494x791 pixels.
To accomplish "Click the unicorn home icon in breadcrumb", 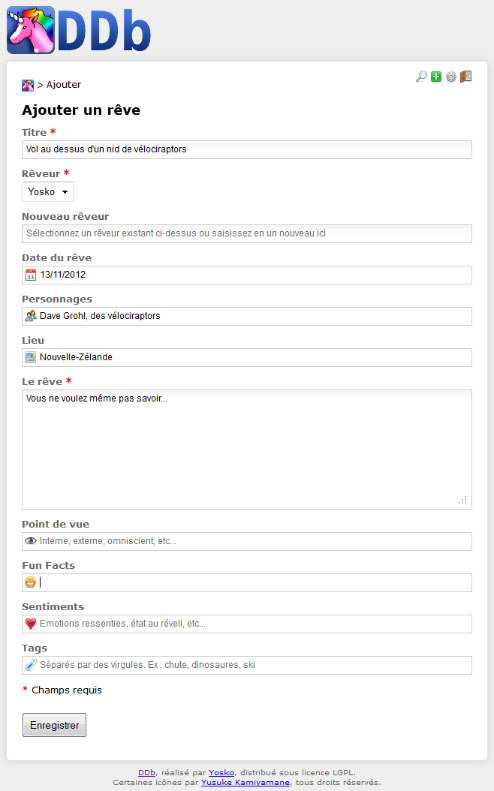I will pyautogui.click(x=28, y=85).
